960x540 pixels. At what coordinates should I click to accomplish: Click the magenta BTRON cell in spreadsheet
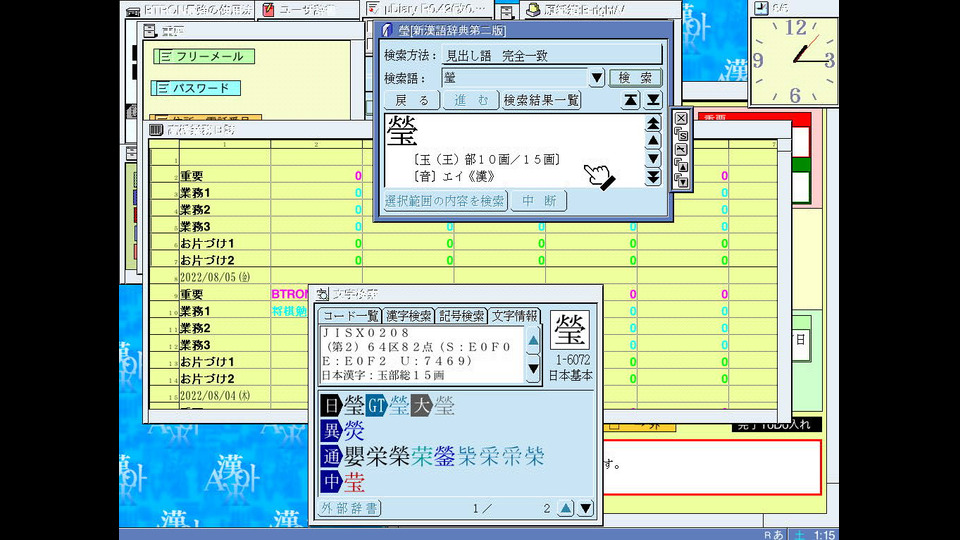[290, 294]
